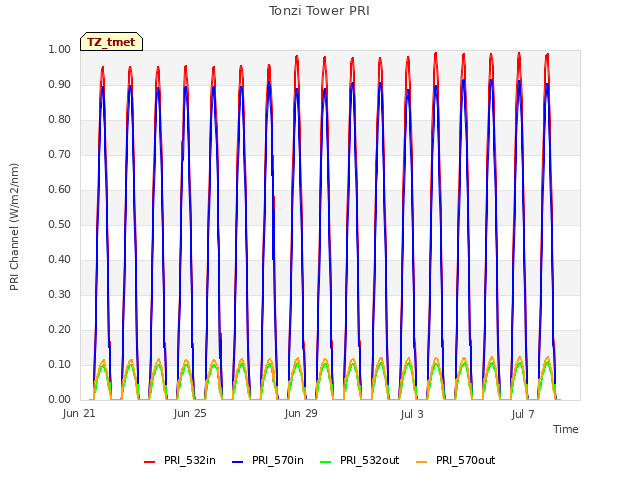Click the Jun 25 x-axis label
Screen dimensions: 640x480
point(190,413)
